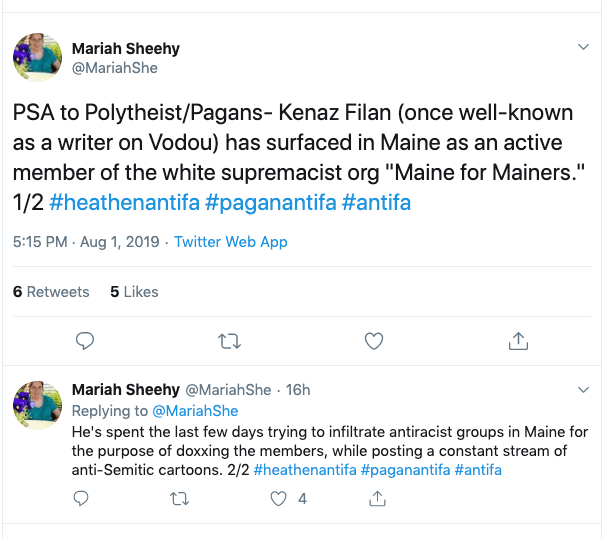Retweet the 2/2 follow-up tweet

click(x=181, y=497)
